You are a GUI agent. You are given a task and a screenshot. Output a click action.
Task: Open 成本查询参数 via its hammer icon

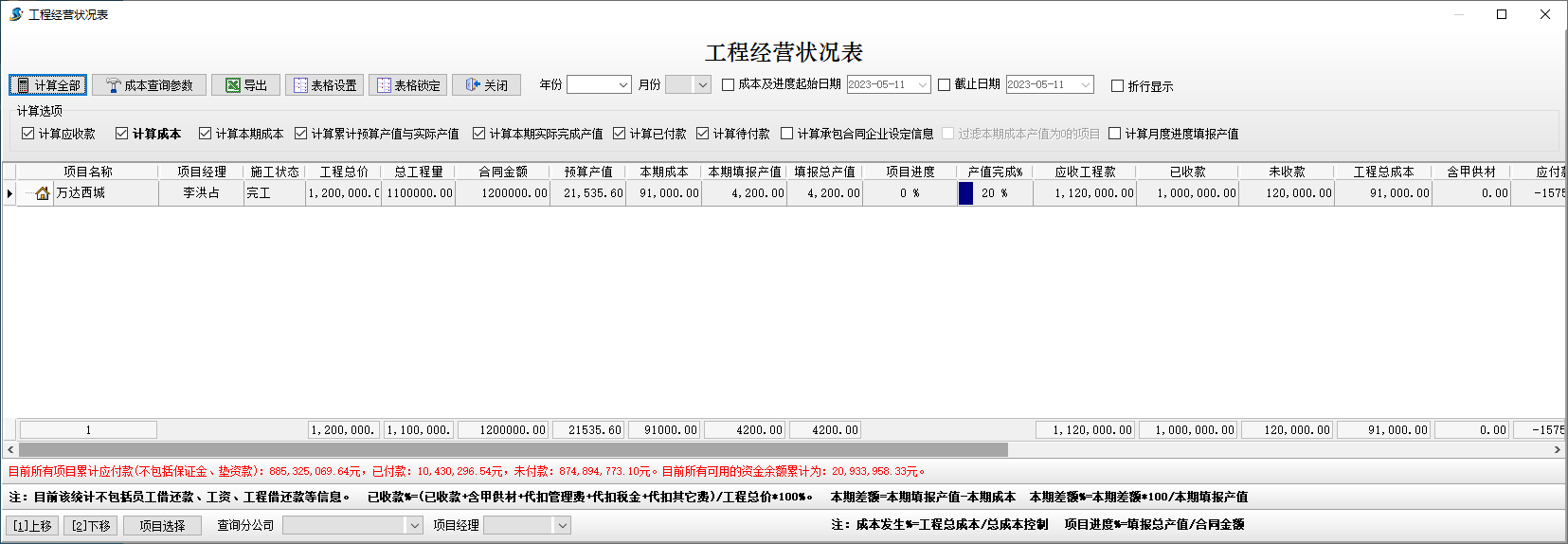click(114, 85)
